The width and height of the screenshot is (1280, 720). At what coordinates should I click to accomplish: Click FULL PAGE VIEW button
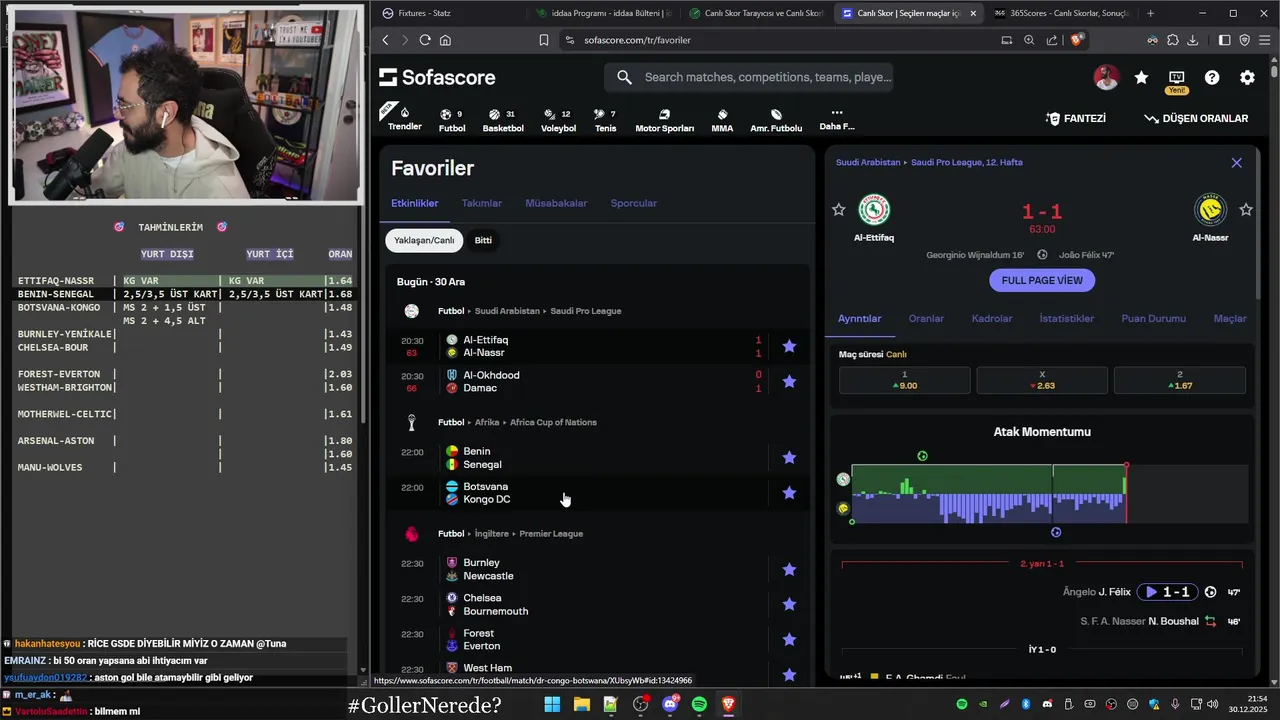point(1042,280)
